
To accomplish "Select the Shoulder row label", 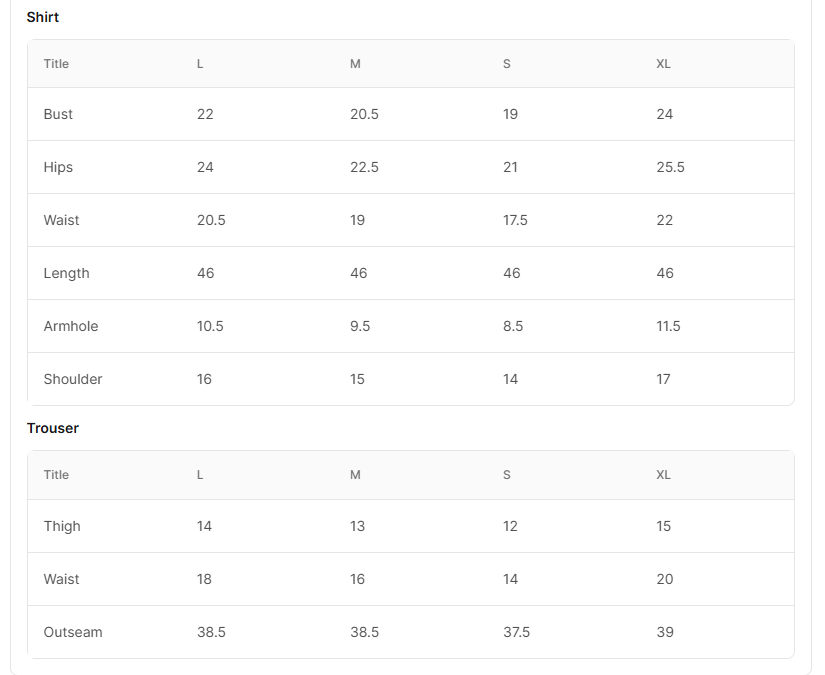I will 73,379.
